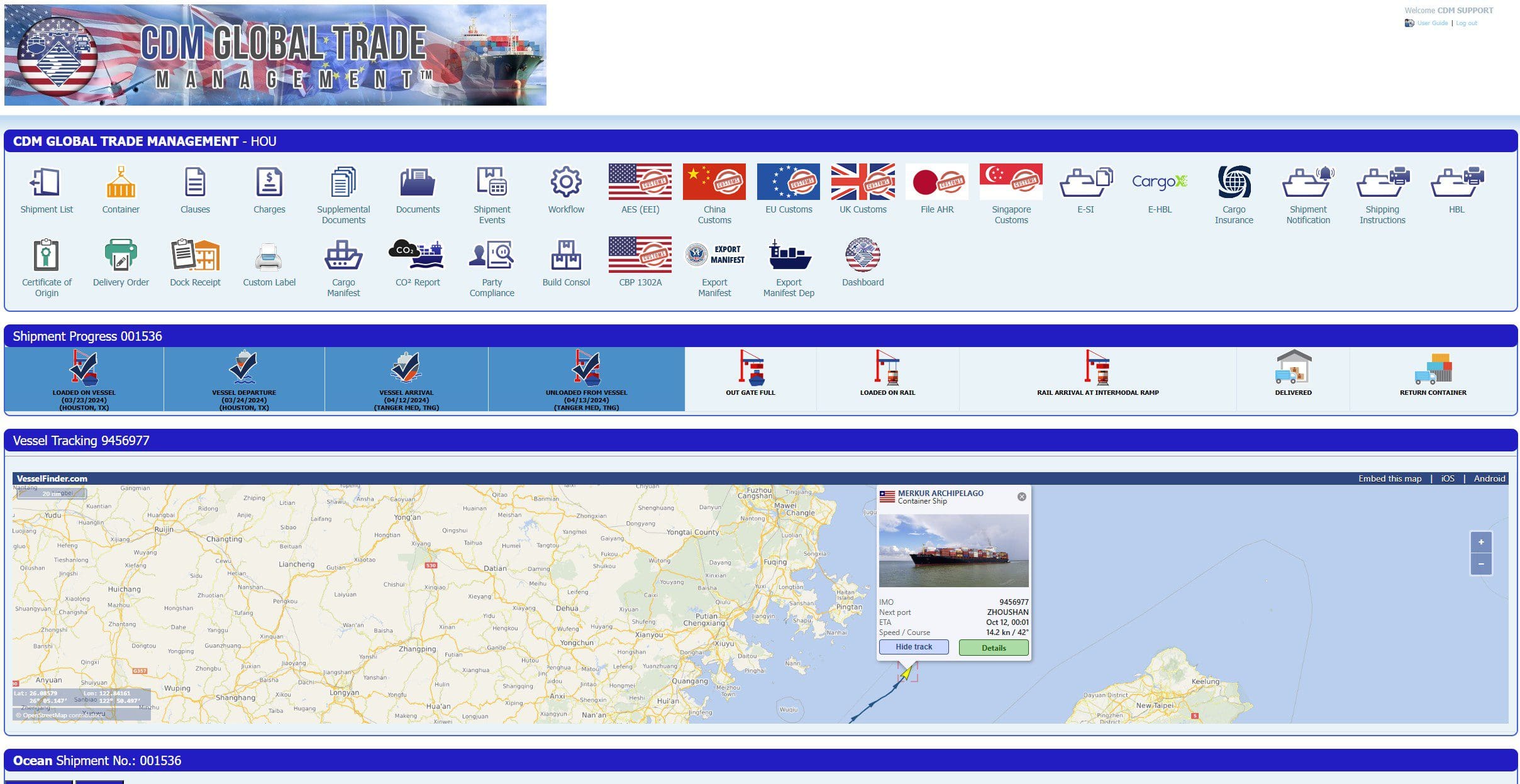Zoom in the vessel map

[x=1481, y=542]
